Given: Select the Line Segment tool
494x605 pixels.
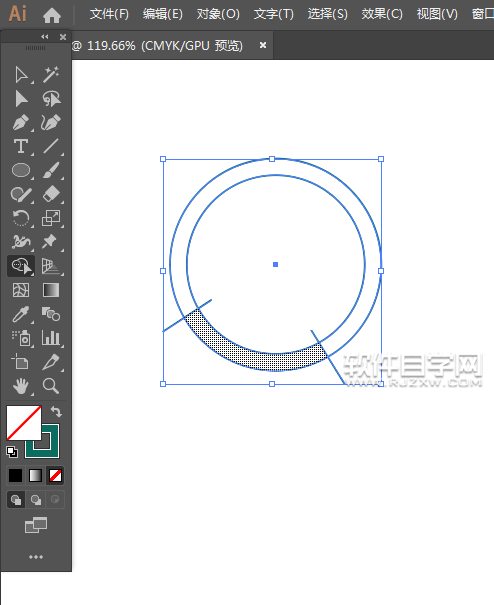Looking at the screenshot, I should pyautogui.click(x=51, y=147).
